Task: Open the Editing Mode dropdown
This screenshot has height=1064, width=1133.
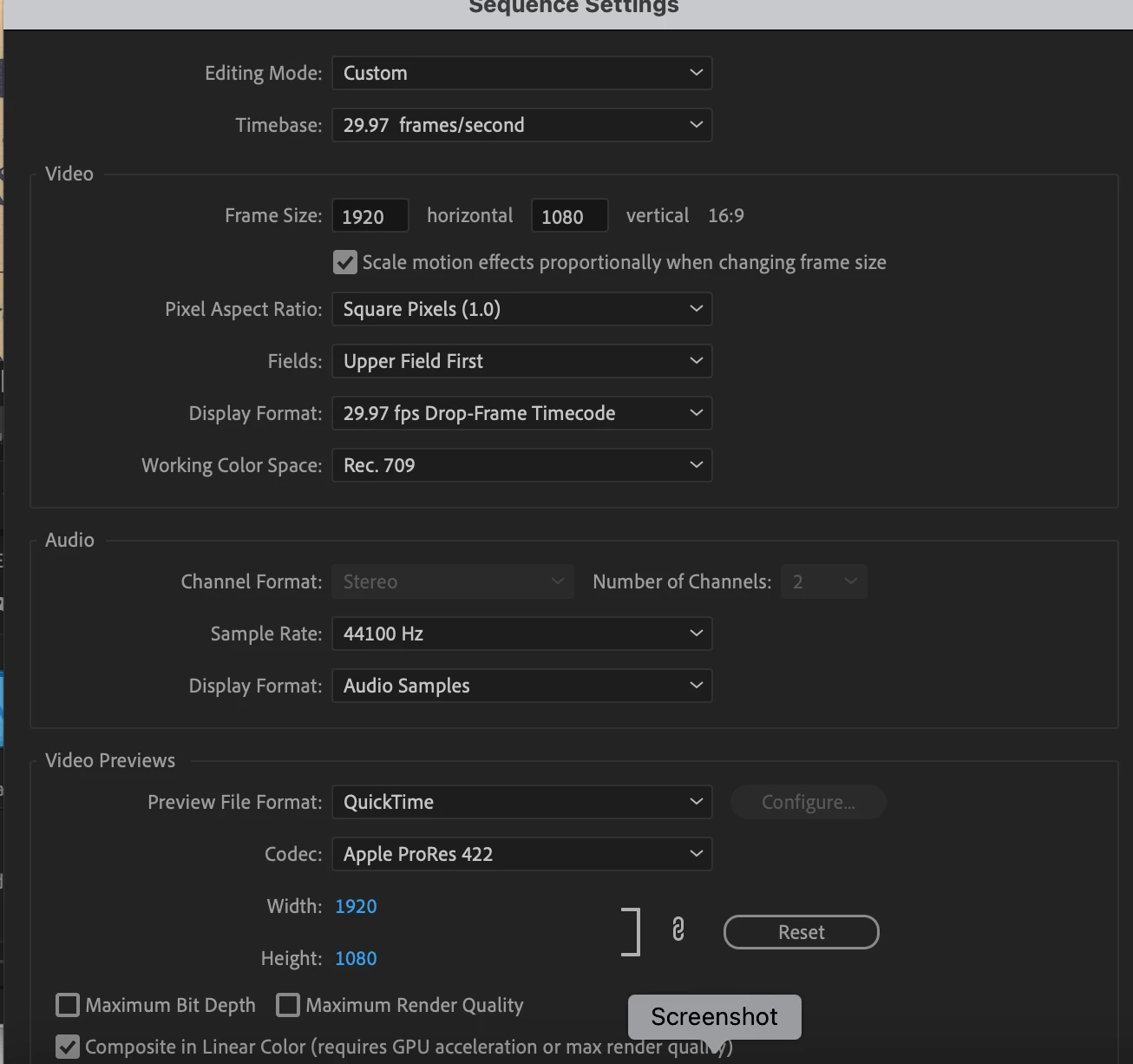Action: [522, 73]
